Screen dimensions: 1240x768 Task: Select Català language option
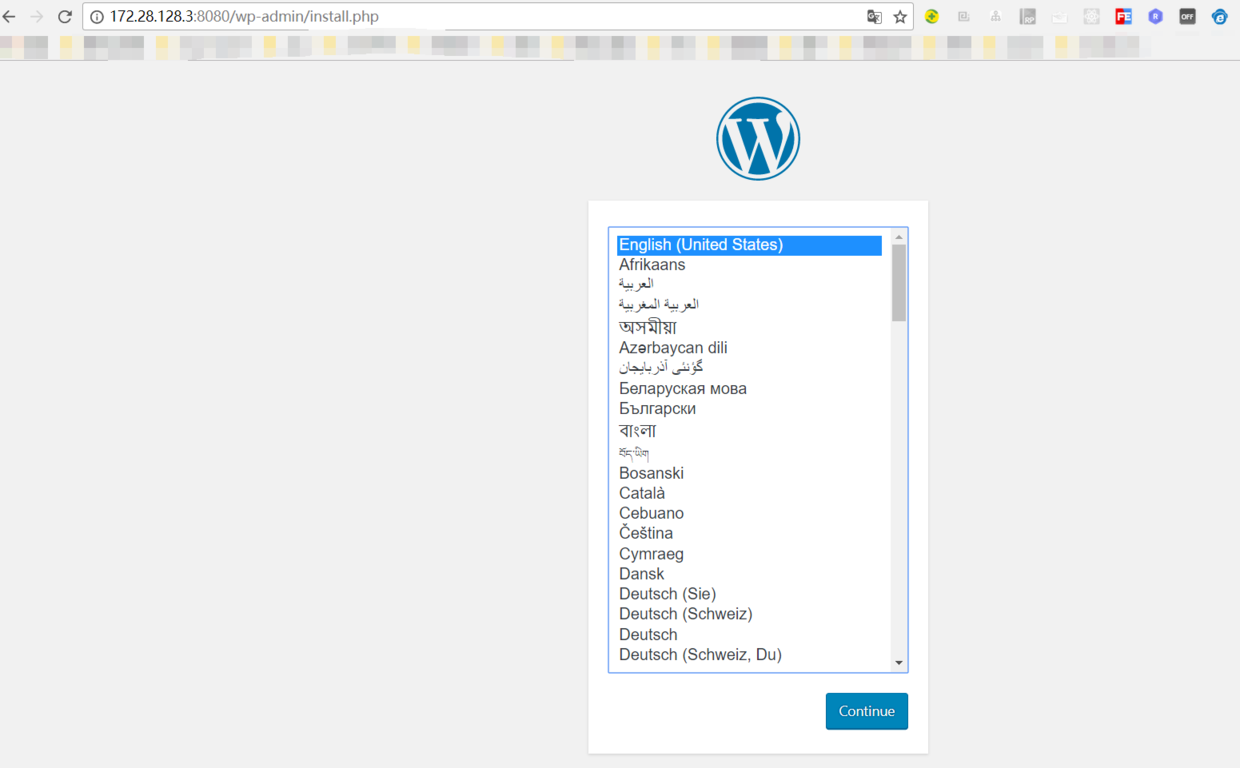pyautogui.click(x=749, y=493)
